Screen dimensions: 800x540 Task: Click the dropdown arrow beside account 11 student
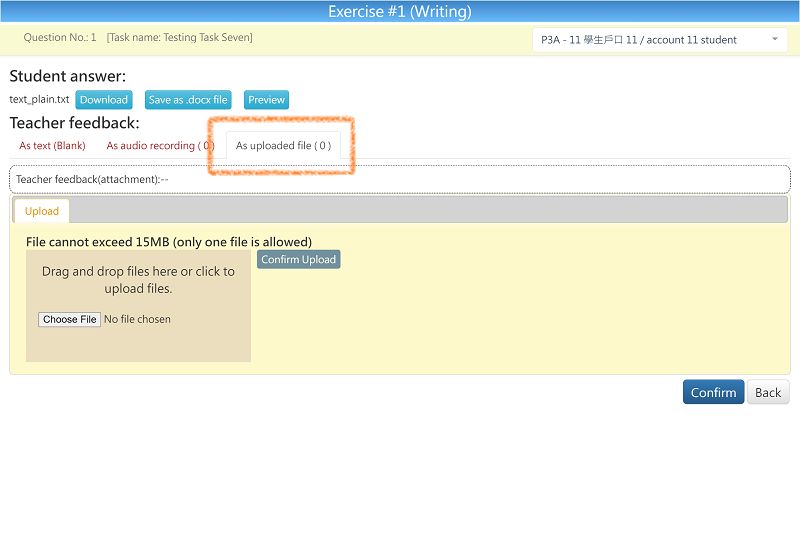(x=774, y=40)
